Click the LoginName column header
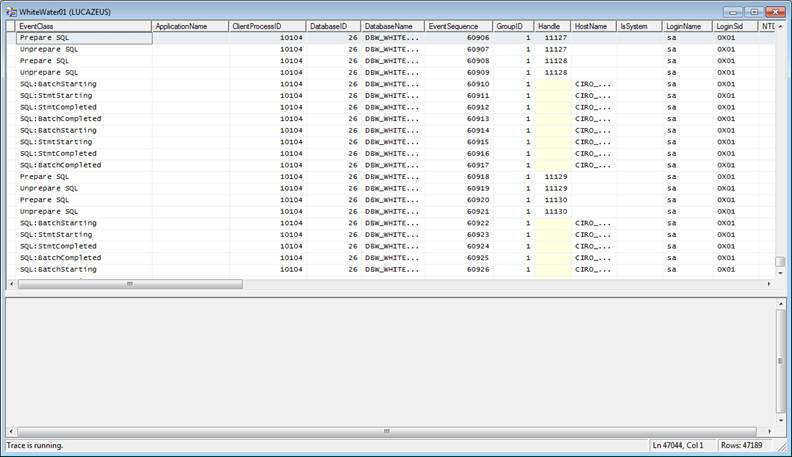The image size is (792, 457). 687,26
